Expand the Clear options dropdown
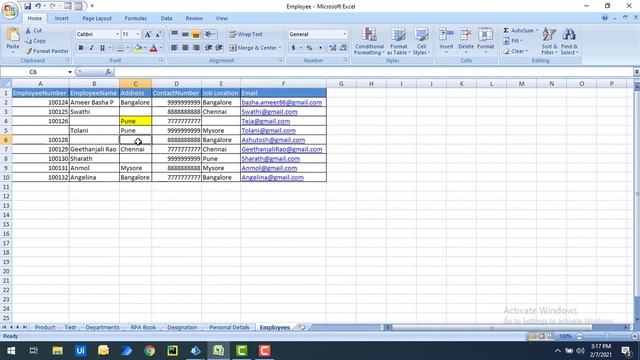The image size is (640, 360). [527, 51]
